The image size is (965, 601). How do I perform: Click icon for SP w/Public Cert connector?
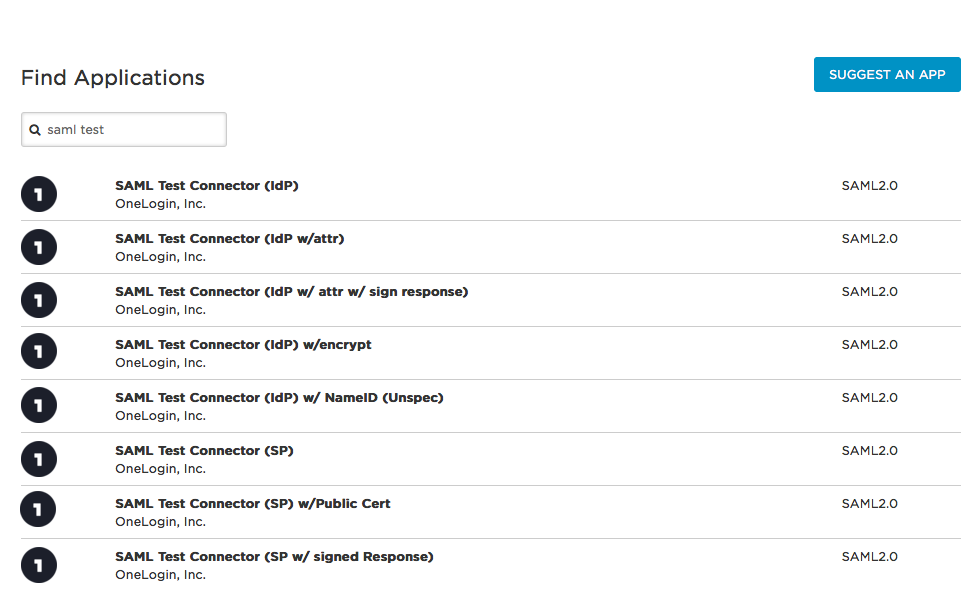38,509
